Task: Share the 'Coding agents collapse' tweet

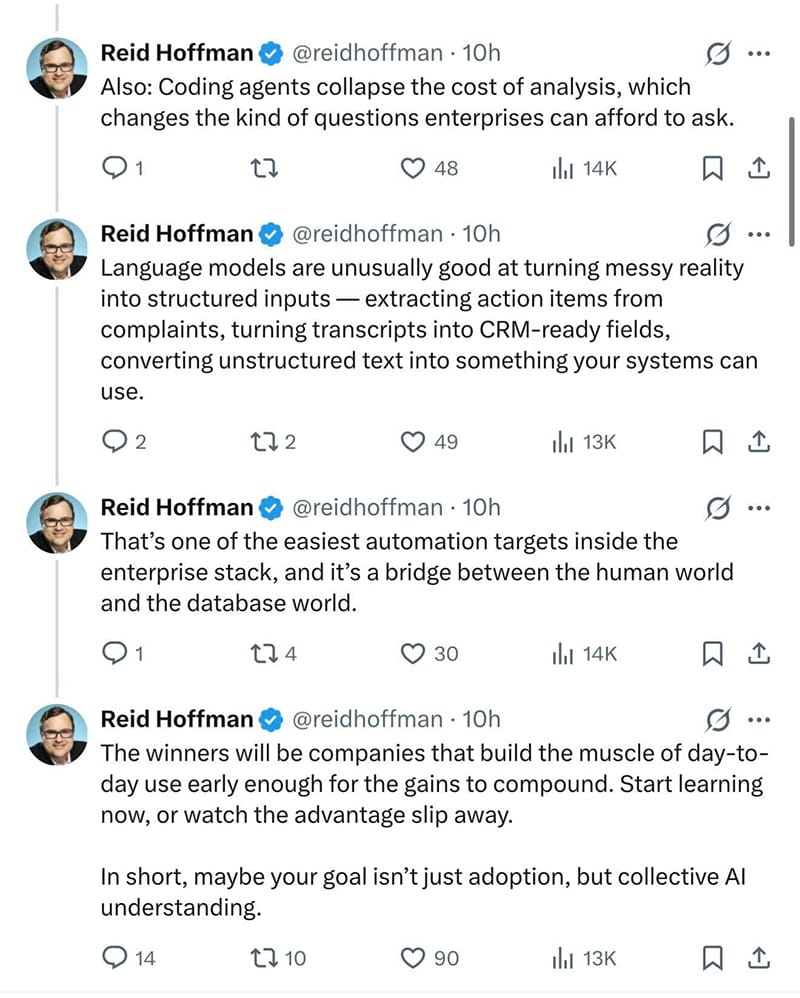Action: pos(759,169)
